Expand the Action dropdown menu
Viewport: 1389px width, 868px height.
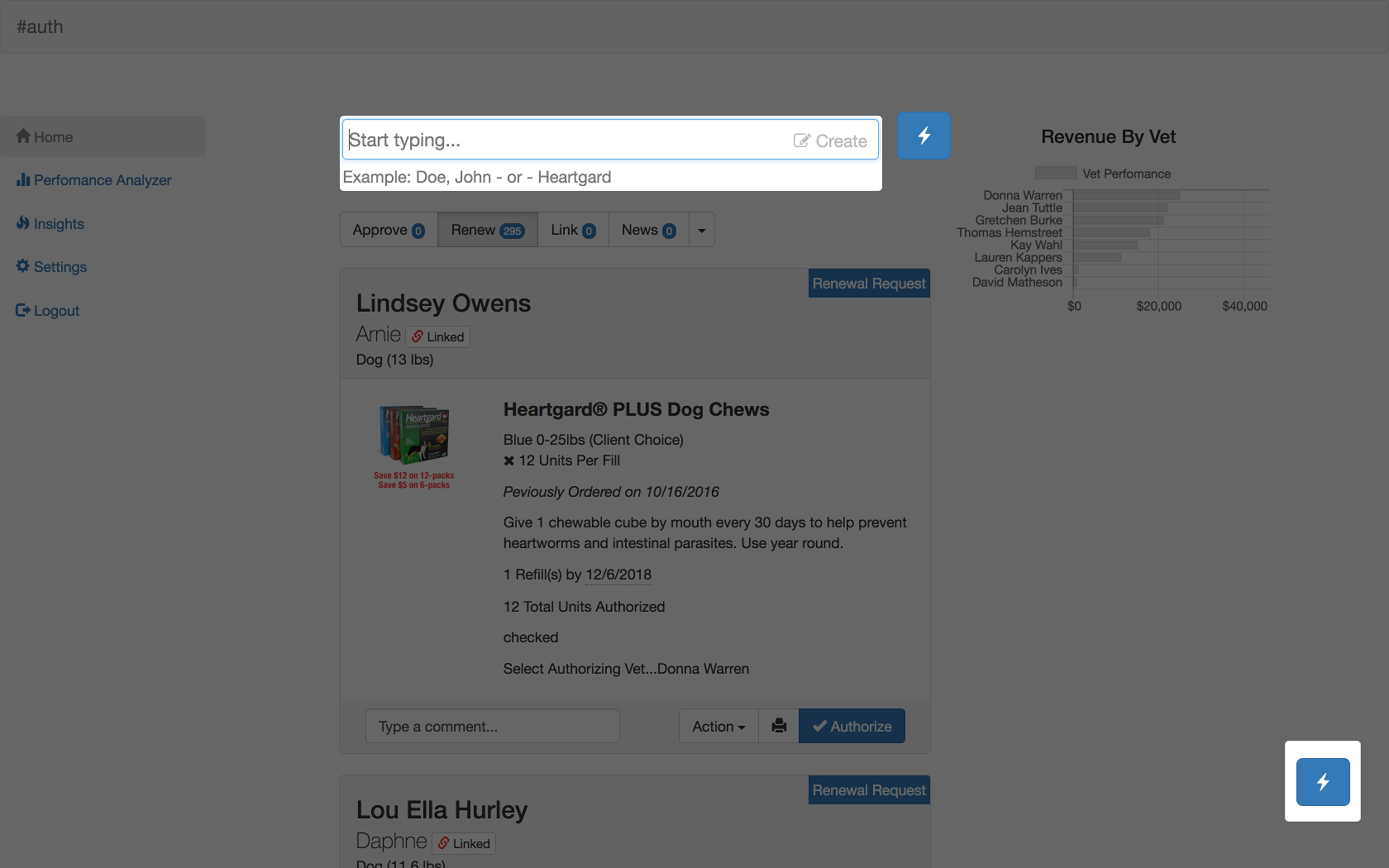pyautogui.click(x=718, y=726)
